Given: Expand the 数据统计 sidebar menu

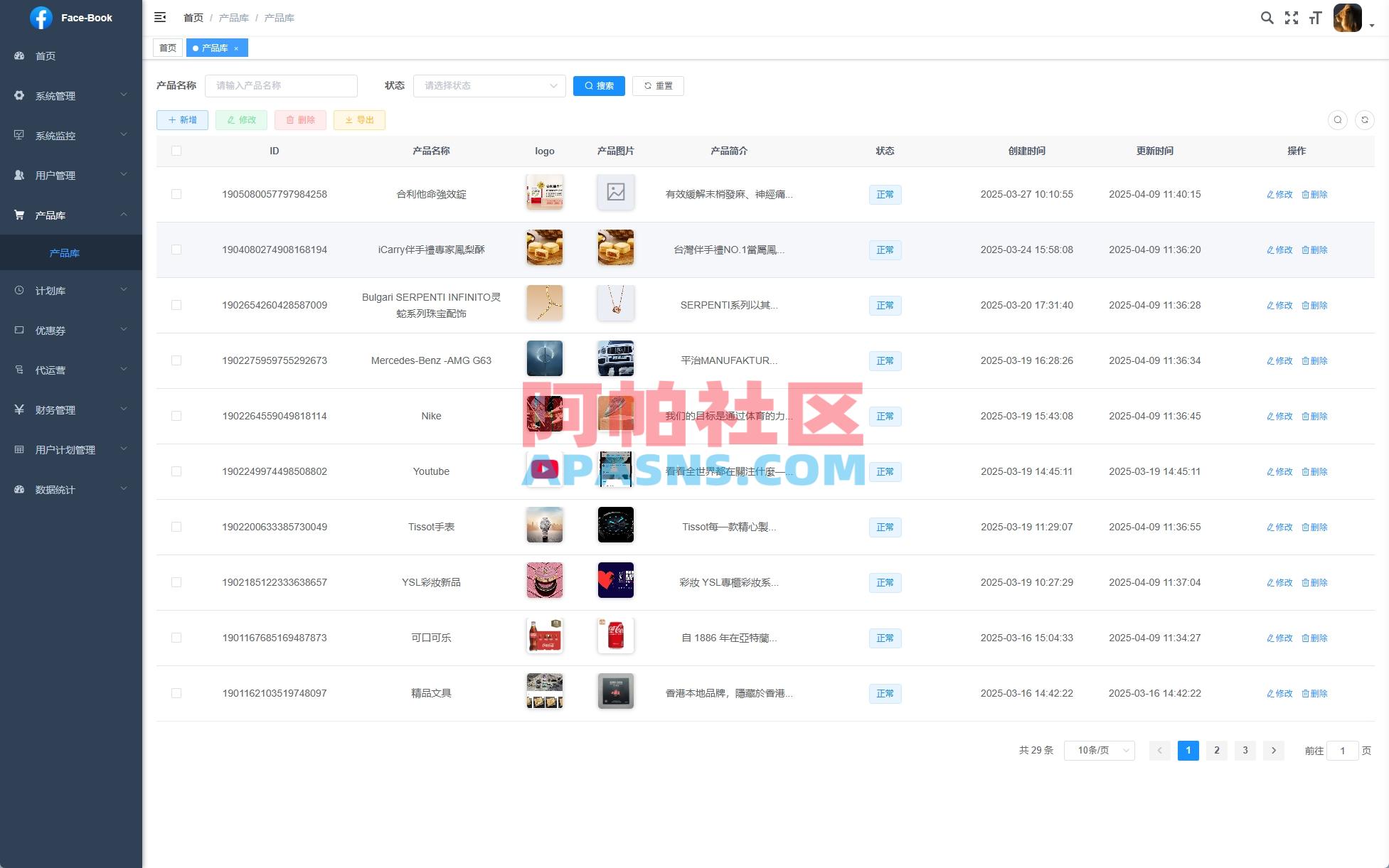Looking at the screenshot, I should [71, 489].
